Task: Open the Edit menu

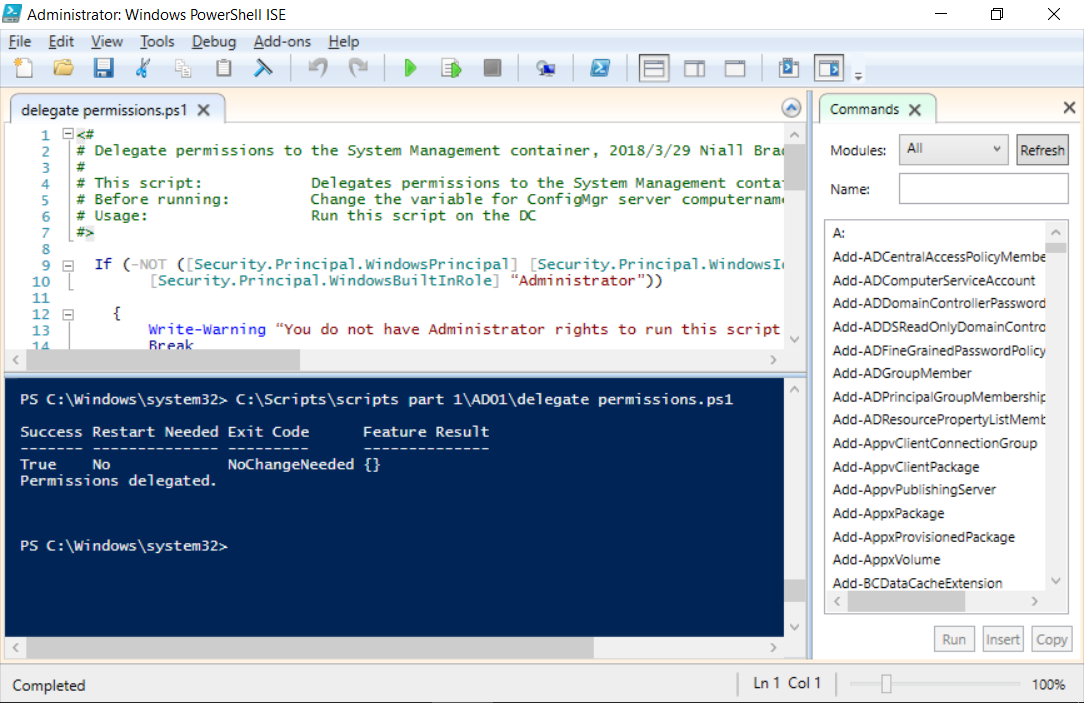Action: 61,41
